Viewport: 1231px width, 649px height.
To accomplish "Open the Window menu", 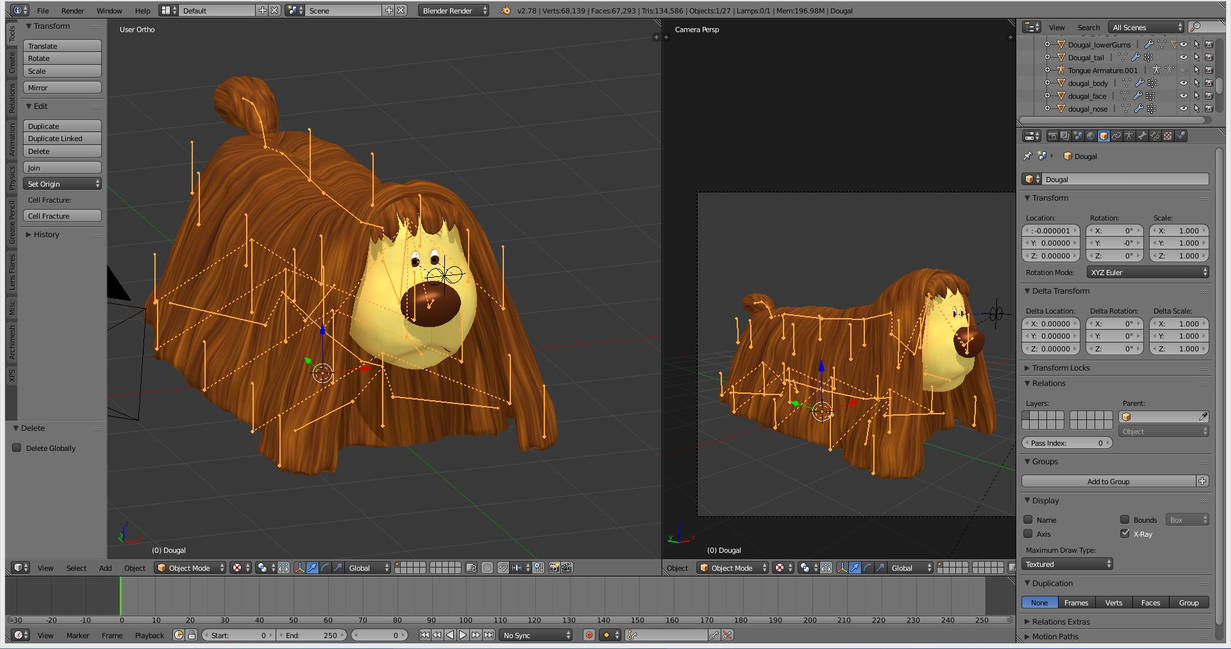I will [109, 11].
